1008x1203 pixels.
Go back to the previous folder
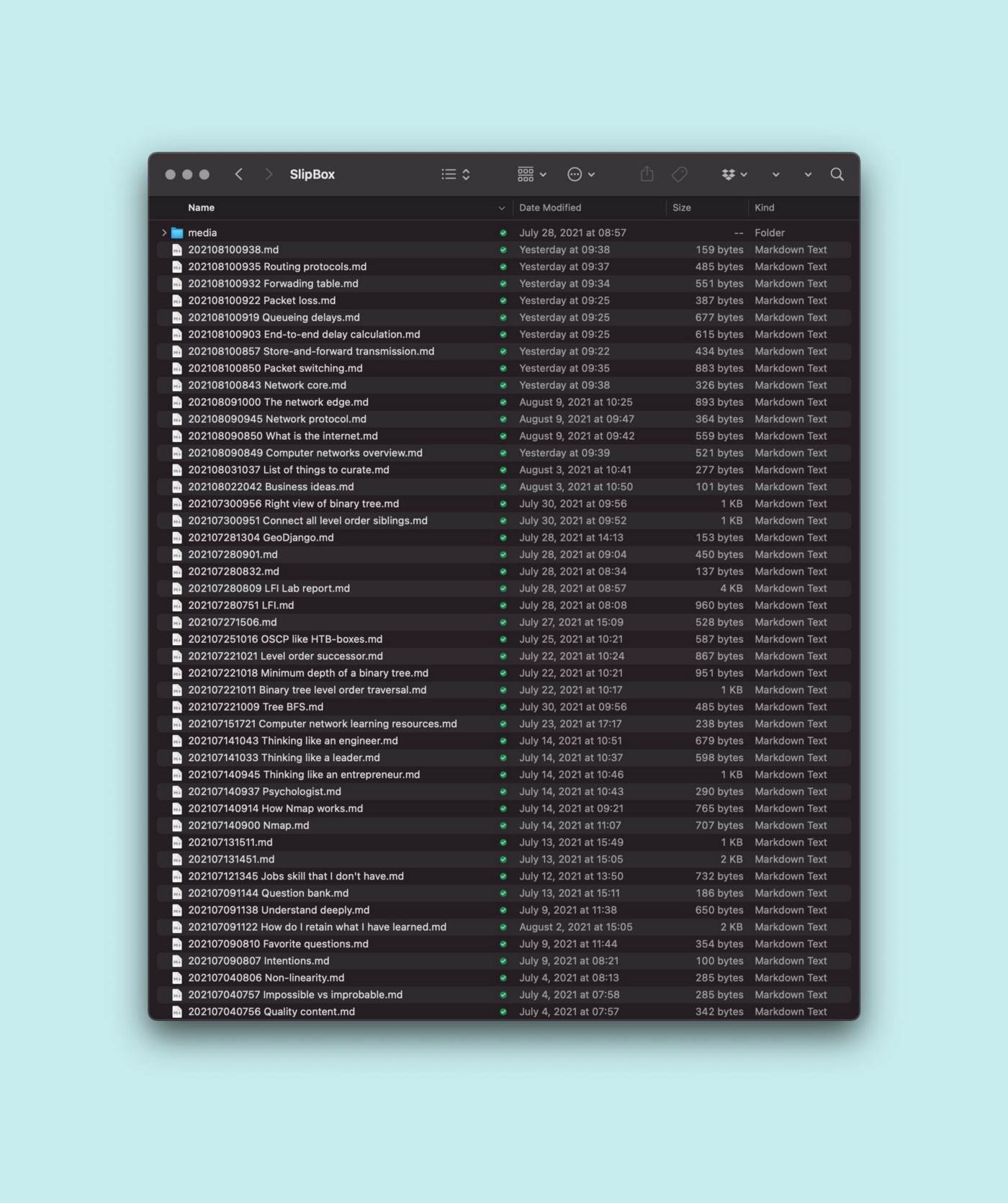point(239,174)
